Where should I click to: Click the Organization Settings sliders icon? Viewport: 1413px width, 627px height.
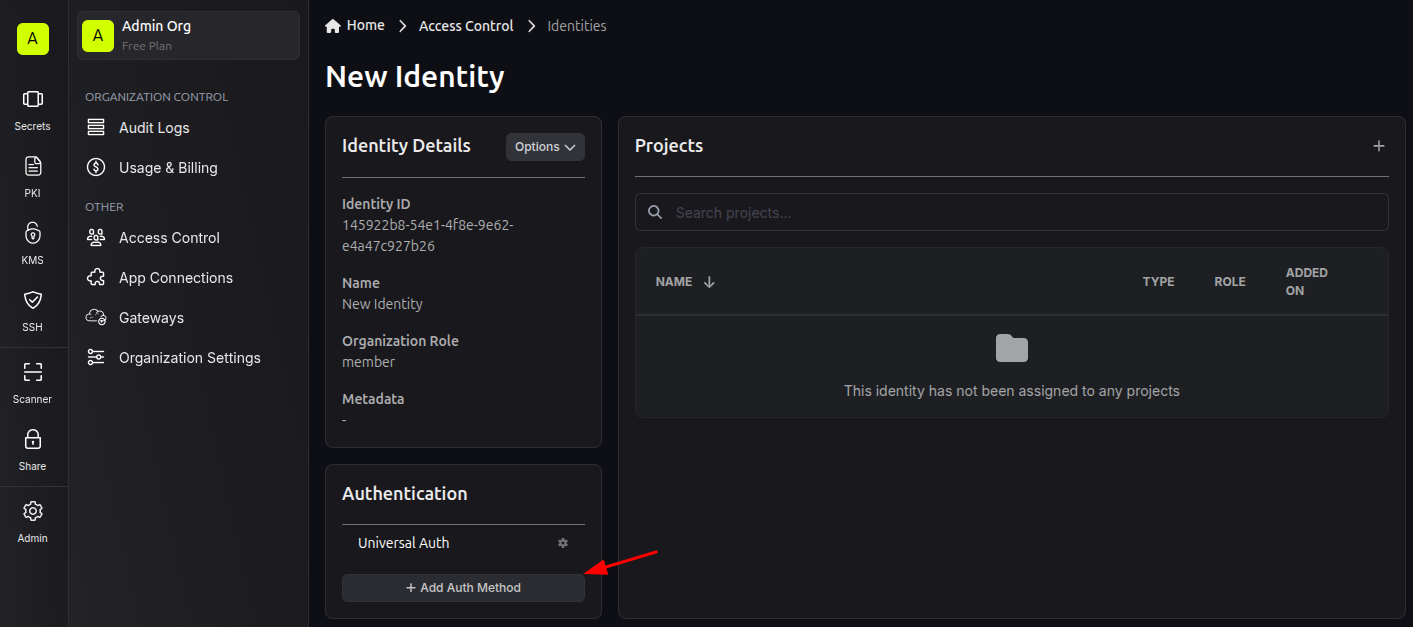pos(96,358)
